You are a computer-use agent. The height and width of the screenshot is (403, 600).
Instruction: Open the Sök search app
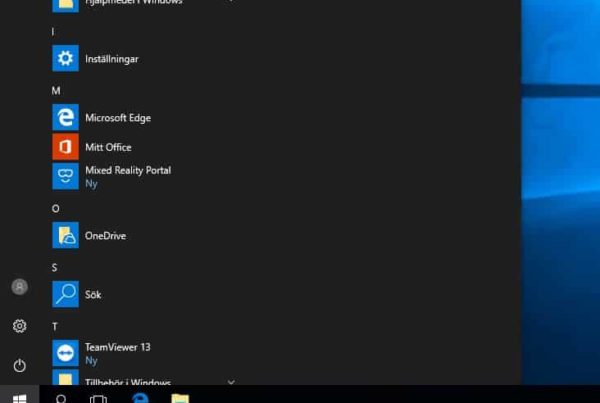(x=92, y=295)
